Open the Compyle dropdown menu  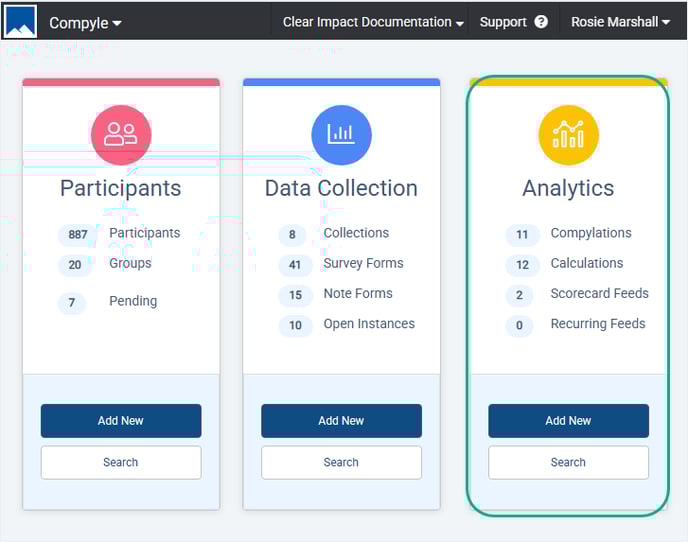coord(85,23)
